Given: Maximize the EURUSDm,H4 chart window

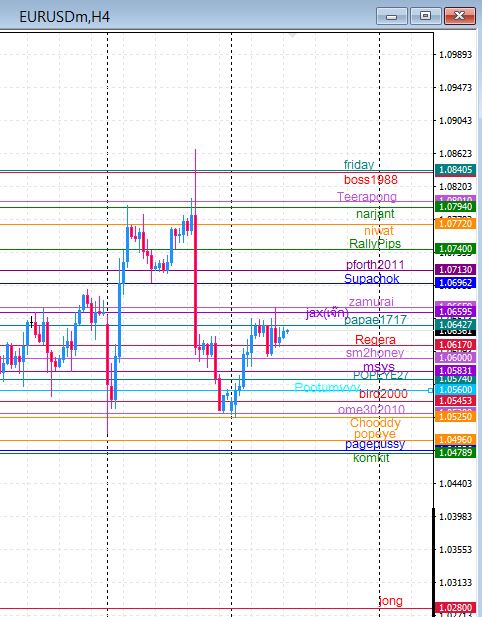Looking at the screenshot, I should click(425, 17).
